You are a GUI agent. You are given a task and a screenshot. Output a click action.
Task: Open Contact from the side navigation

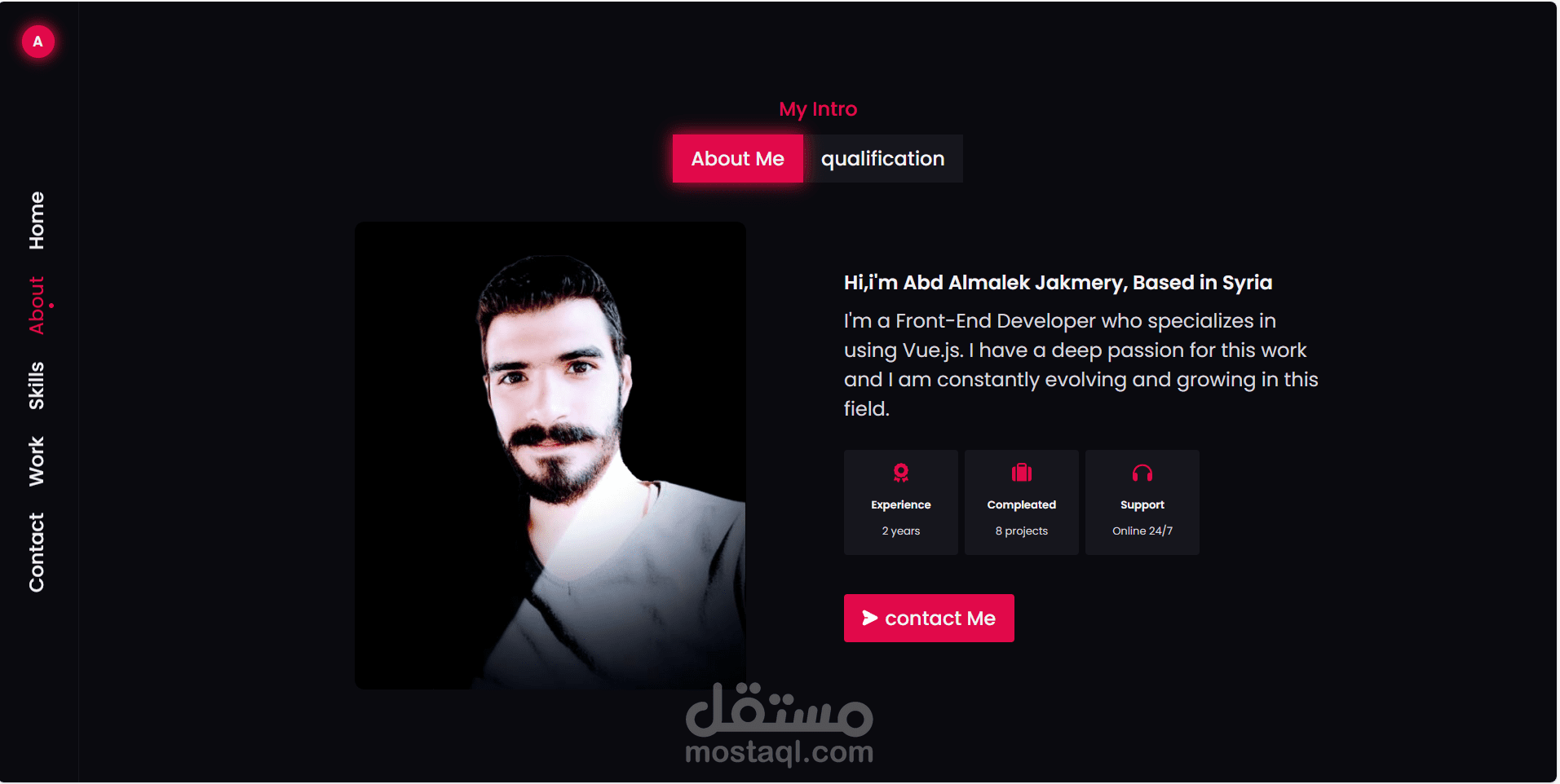click(37, 552)
